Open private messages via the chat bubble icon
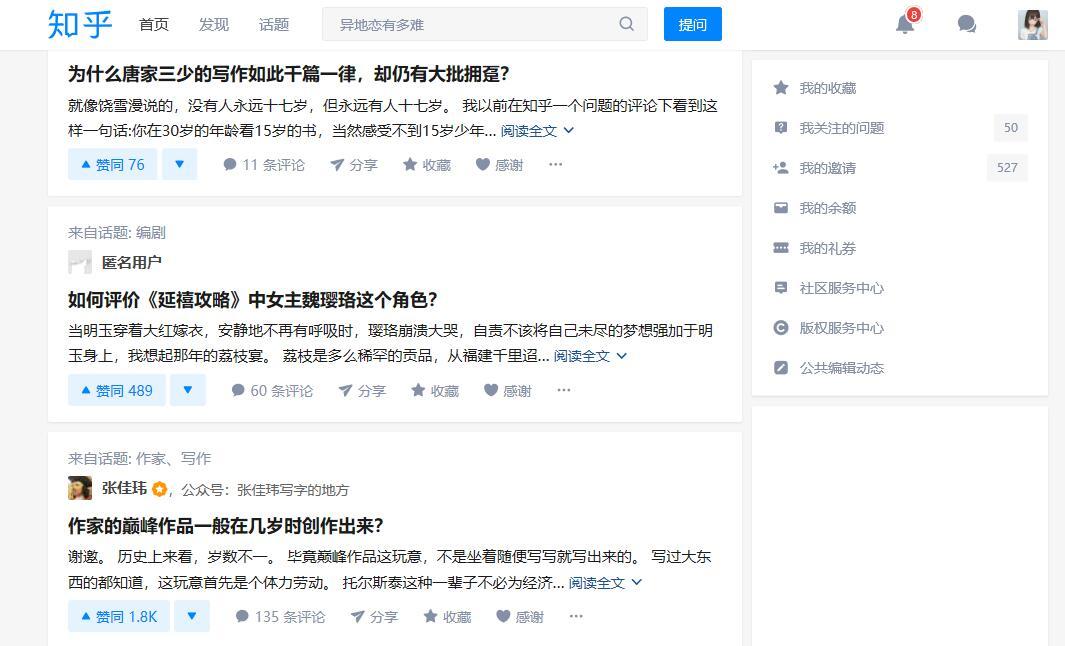 (966, 23)
